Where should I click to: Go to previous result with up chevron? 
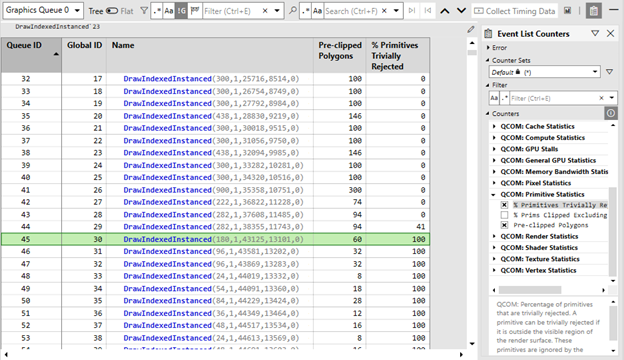(445, 11)
